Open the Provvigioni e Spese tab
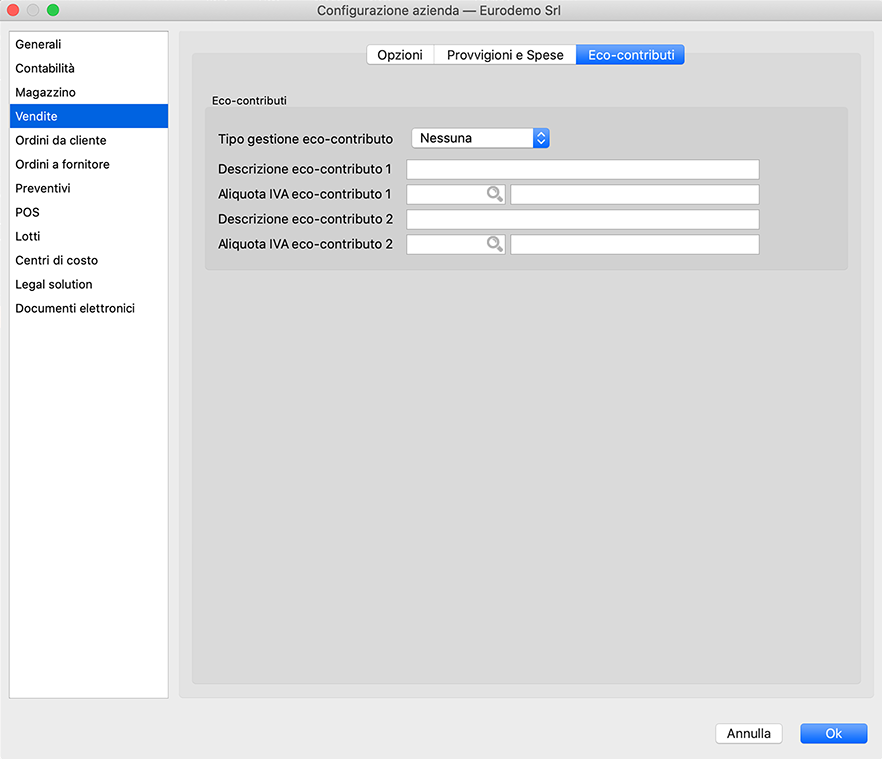Image resolution: width=882 pixels, height=759 pixels. point(505,55)
